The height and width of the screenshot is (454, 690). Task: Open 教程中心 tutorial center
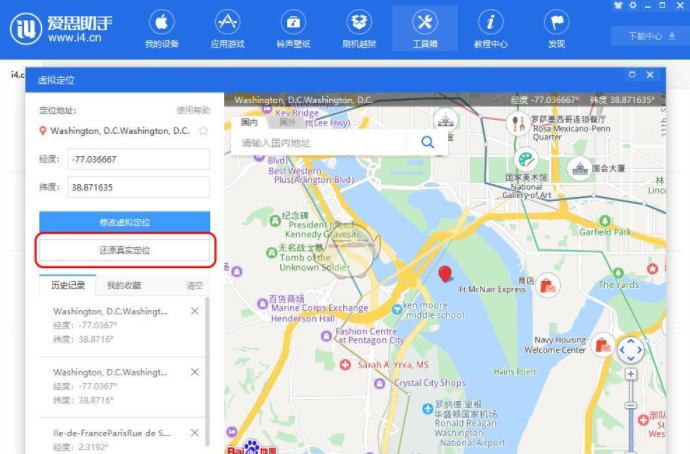(x=490, y=29)
